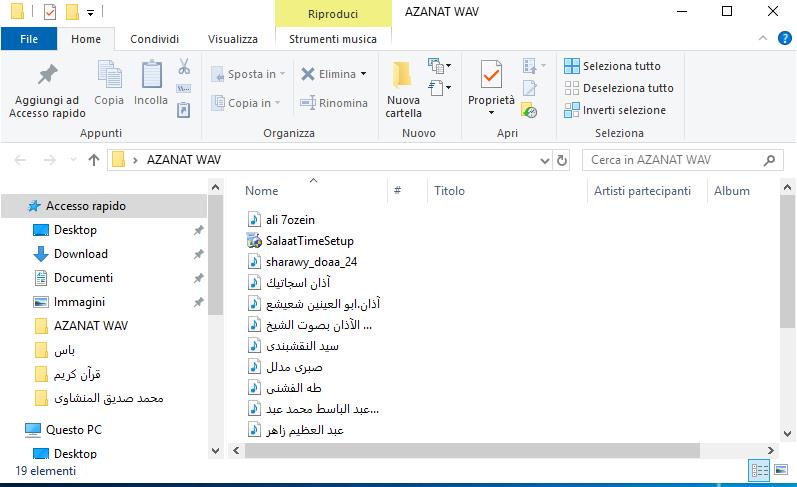Select the ali 7ozein audio file
This screenshot has width=797, height=487.
[290, 219]
